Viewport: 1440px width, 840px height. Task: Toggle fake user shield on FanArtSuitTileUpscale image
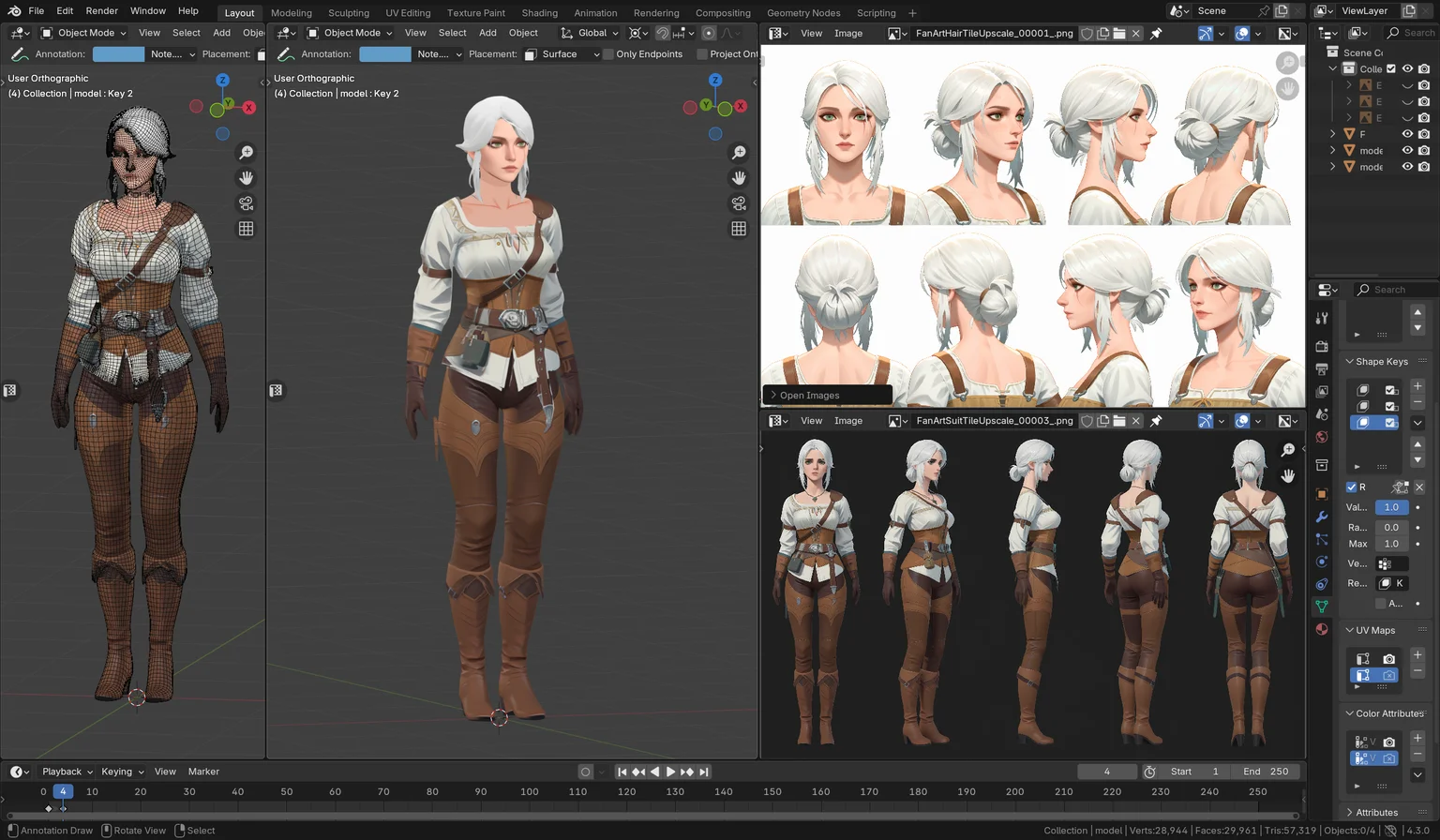point(1087,421)
